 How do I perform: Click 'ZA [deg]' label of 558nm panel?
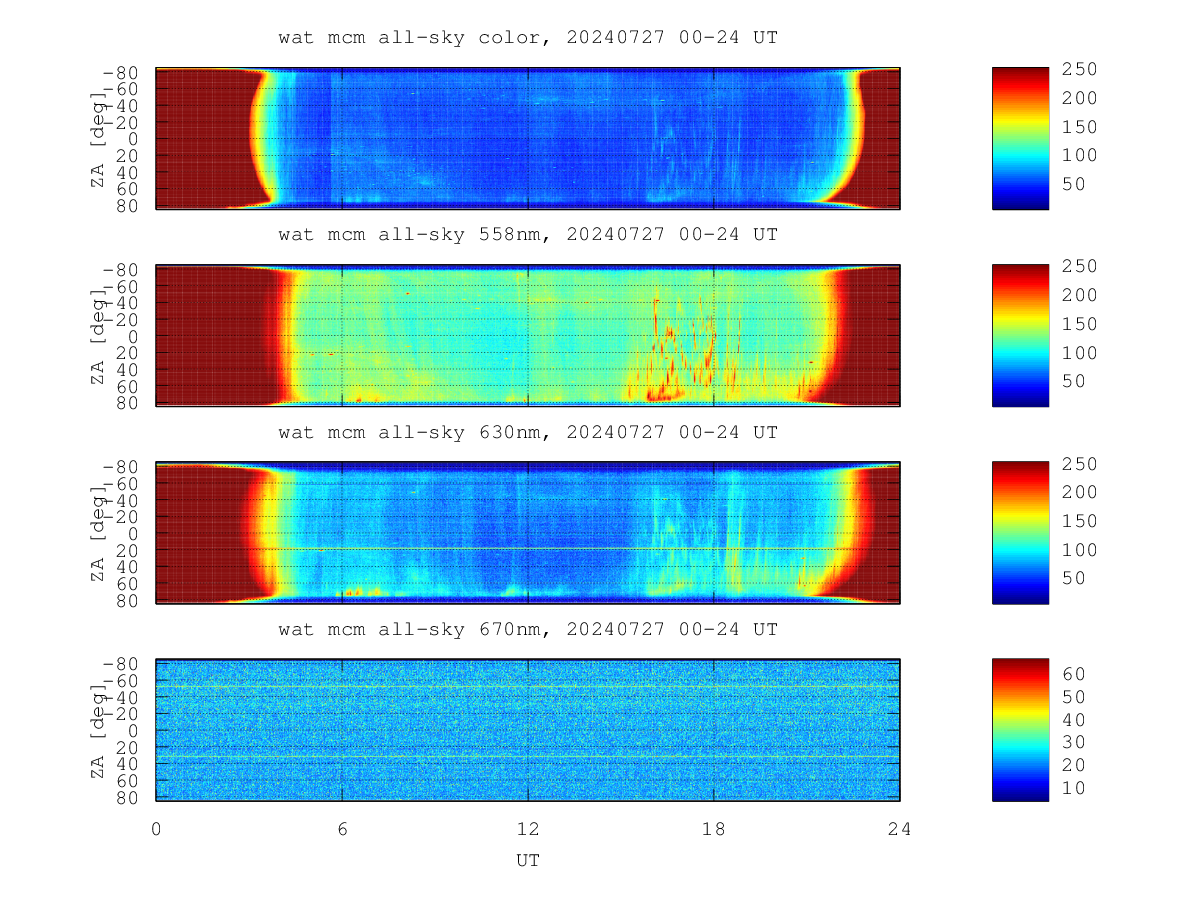click(x=97, y=337)
